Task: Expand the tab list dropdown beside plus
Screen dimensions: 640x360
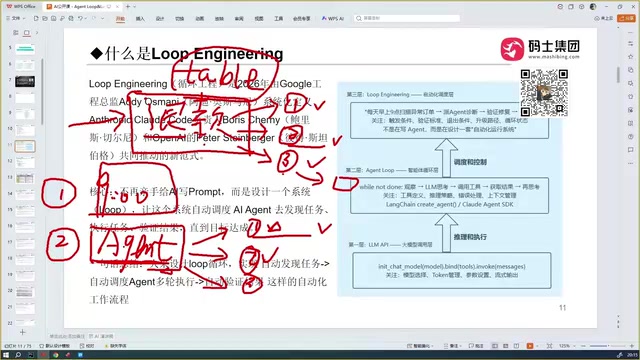Action: tap(135, 7)
